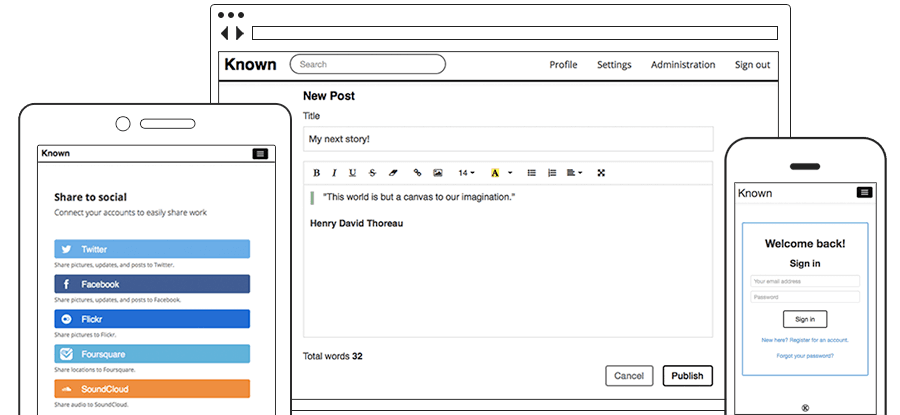Insert a bulleted list
The width and height of the screenshot is (900, 415).
point(532,173)
